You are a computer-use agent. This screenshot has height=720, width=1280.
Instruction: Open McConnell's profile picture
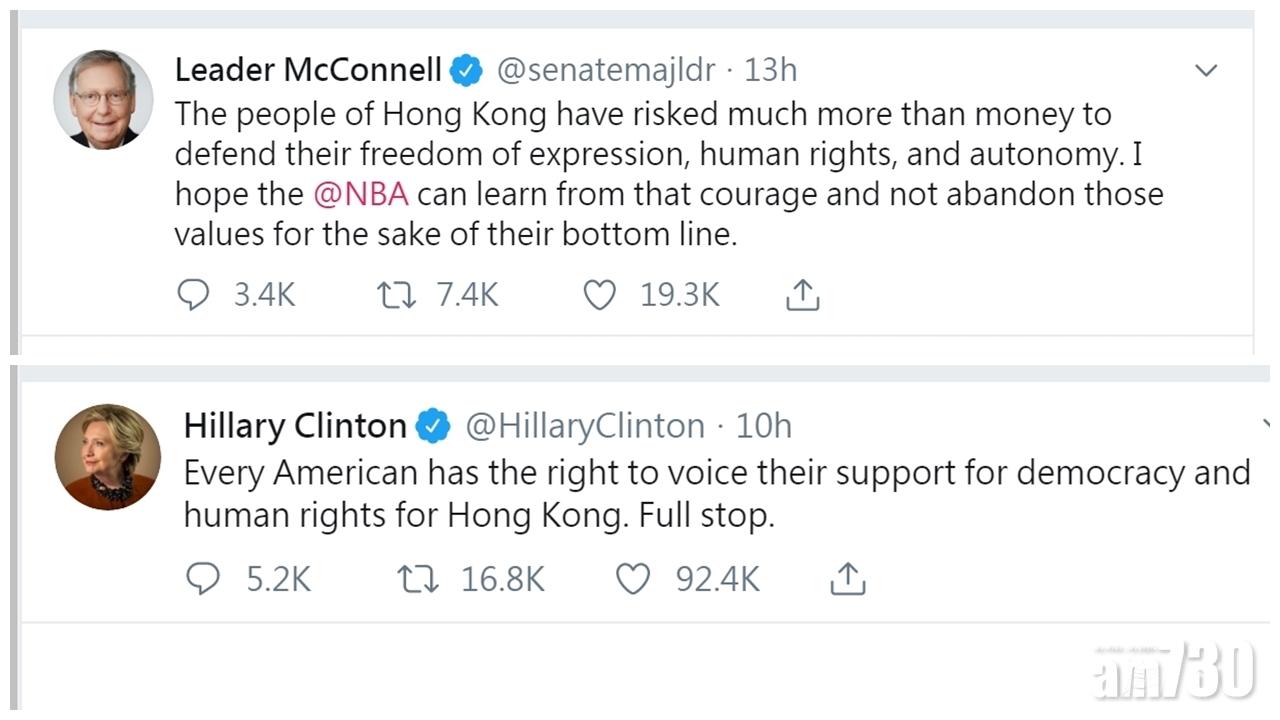[x=103, y=100]
